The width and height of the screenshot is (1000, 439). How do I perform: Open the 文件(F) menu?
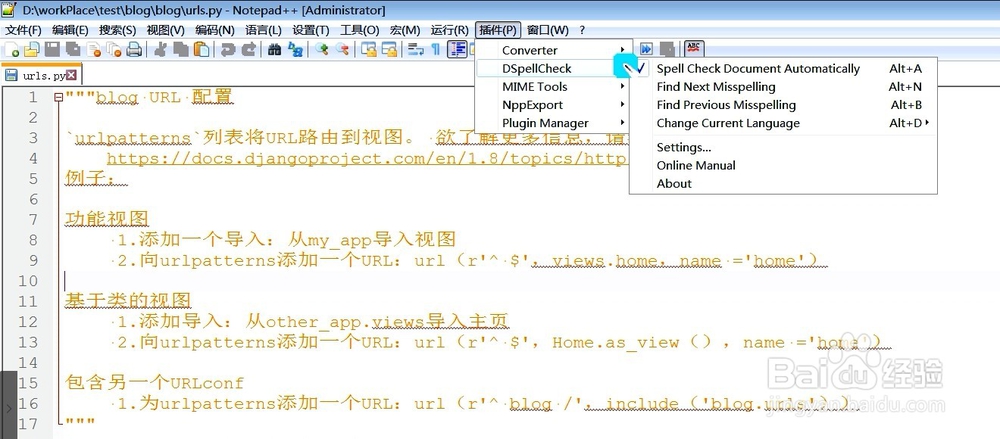coord(23,30)
